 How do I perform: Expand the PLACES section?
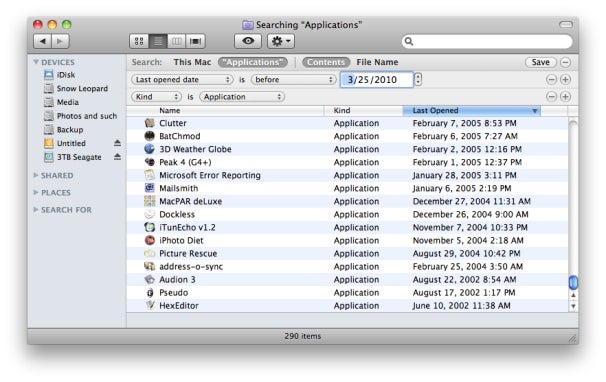pyautogui.click(x=36, y=192)
